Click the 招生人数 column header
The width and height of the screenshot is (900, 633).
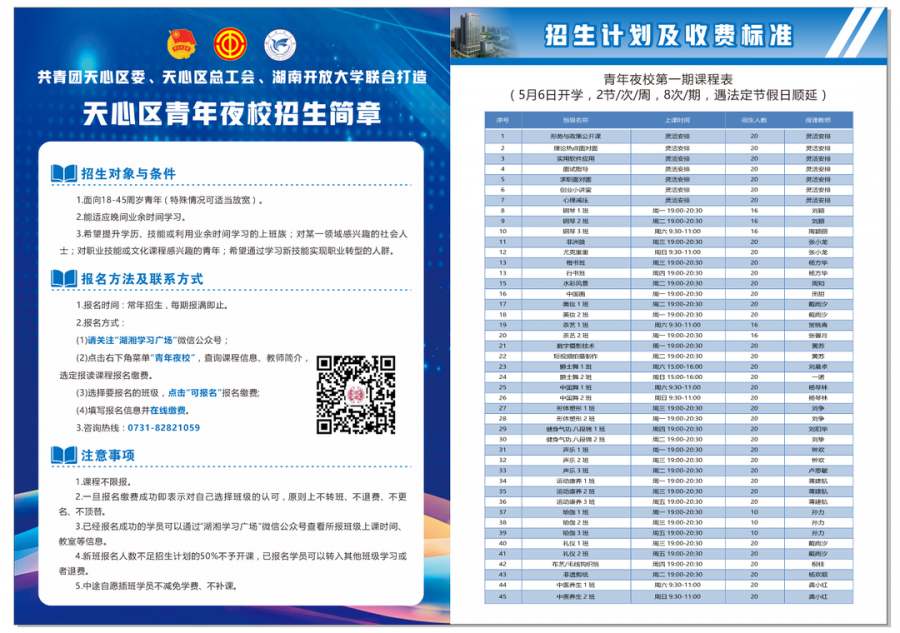click(754, 120)
